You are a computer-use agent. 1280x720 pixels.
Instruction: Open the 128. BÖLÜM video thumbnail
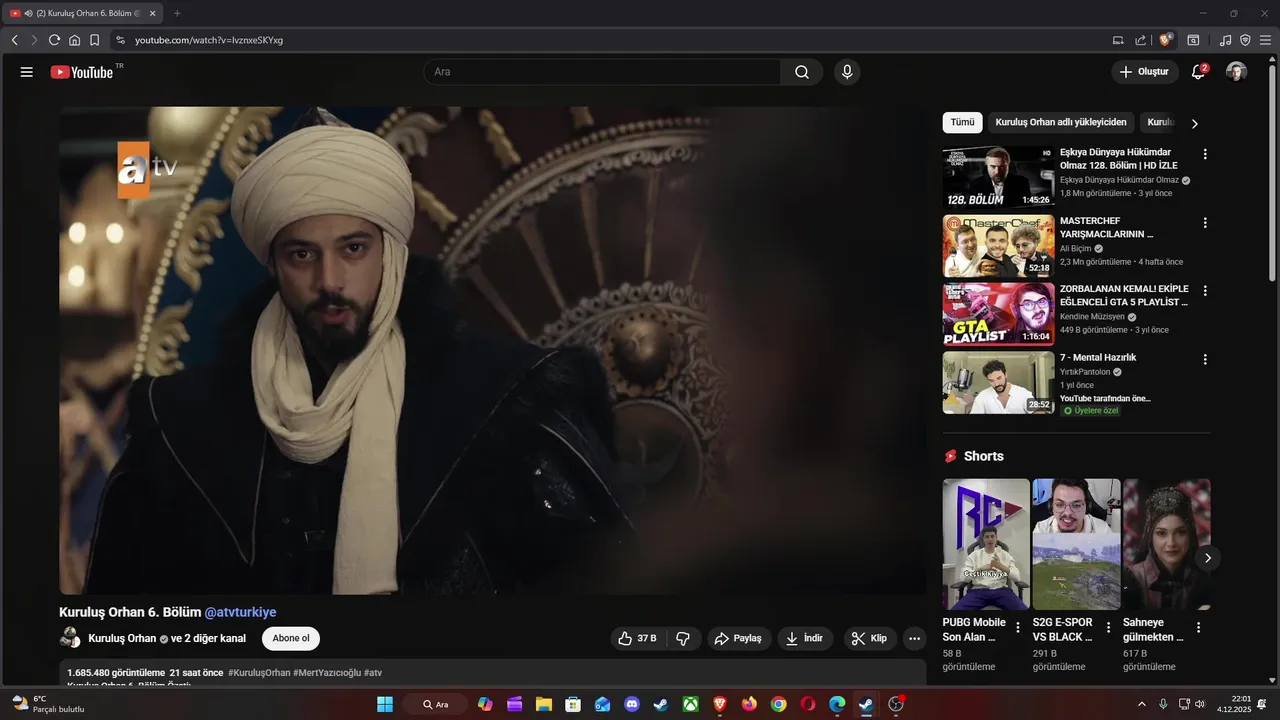tap(998, 177)
